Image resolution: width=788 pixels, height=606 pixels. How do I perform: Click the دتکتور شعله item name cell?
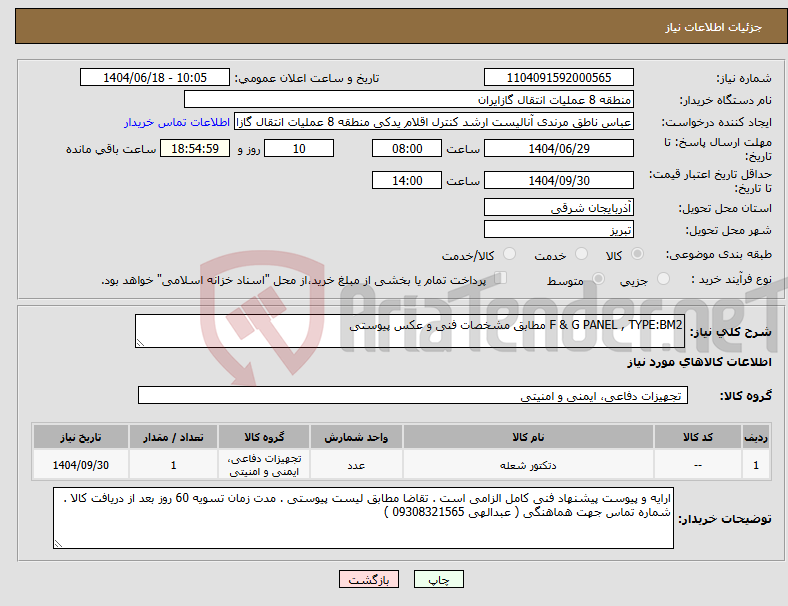click(x=528, y=465)
